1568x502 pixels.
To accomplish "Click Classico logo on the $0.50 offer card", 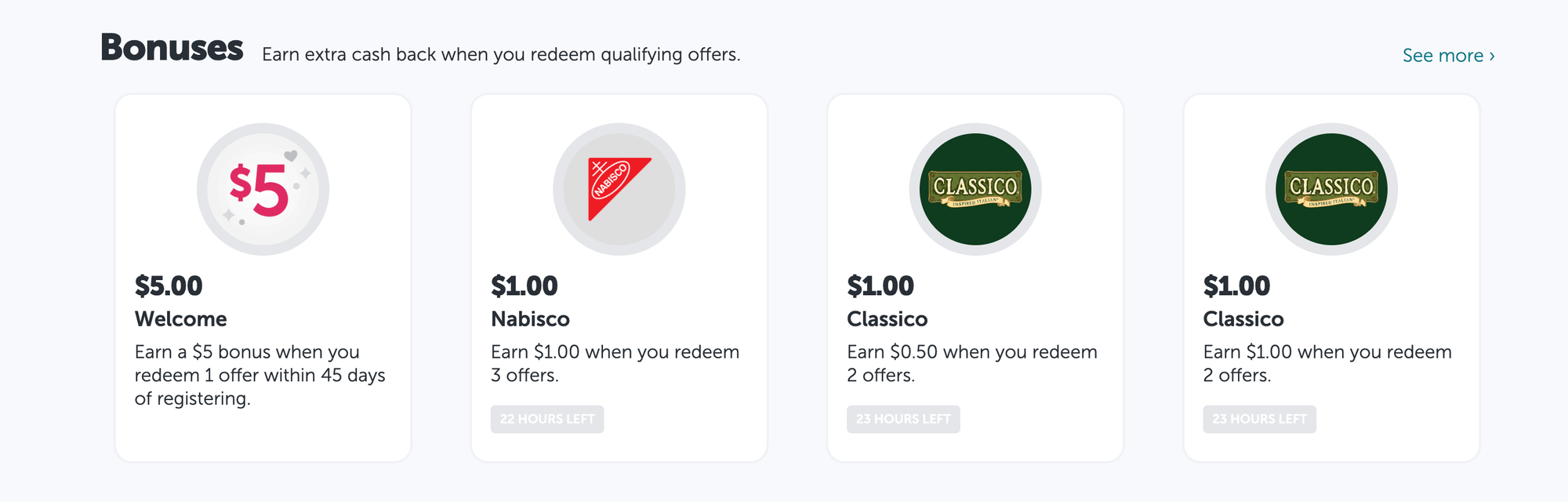I will (x=975, y=189).
